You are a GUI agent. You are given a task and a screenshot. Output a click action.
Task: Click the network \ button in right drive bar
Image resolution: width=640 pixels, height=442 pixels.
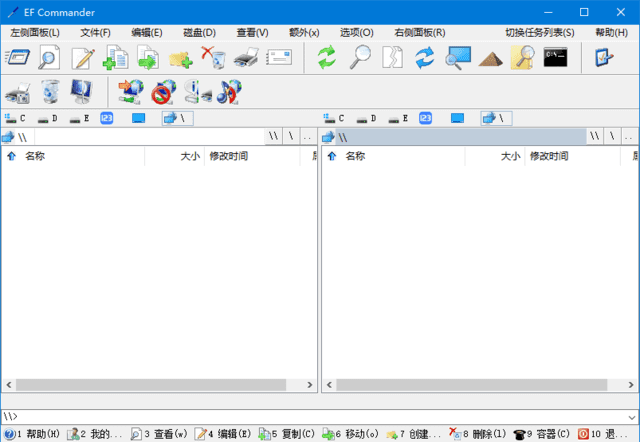pyautogui.click(x=496, y=118)
